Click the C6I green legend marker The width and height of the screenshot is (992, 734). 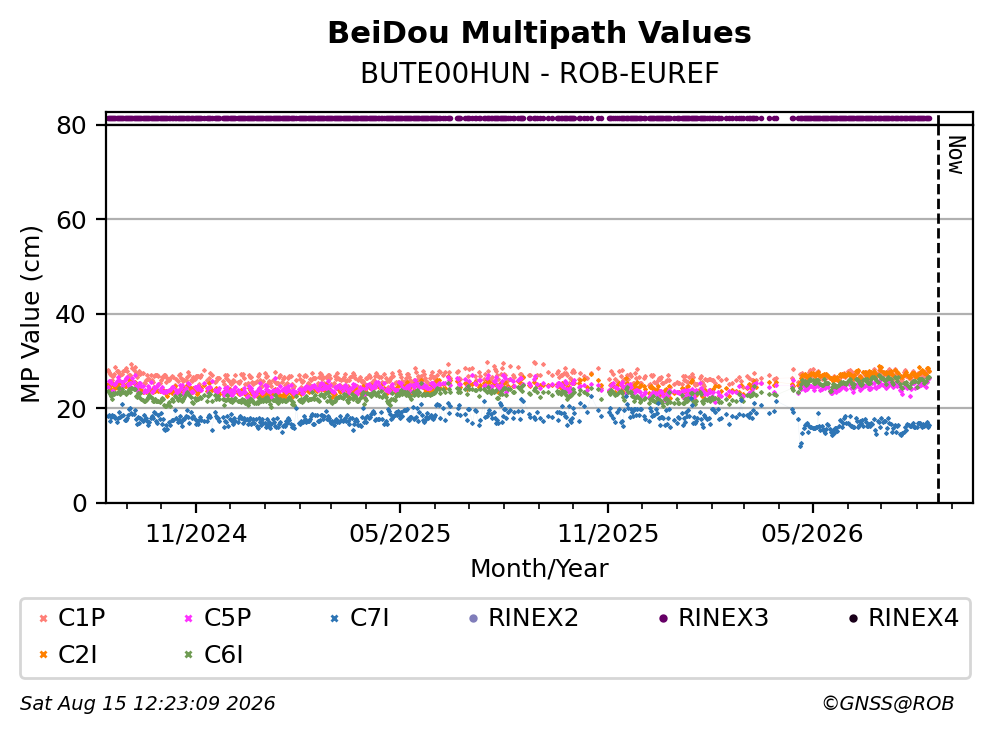coord(189,655)
